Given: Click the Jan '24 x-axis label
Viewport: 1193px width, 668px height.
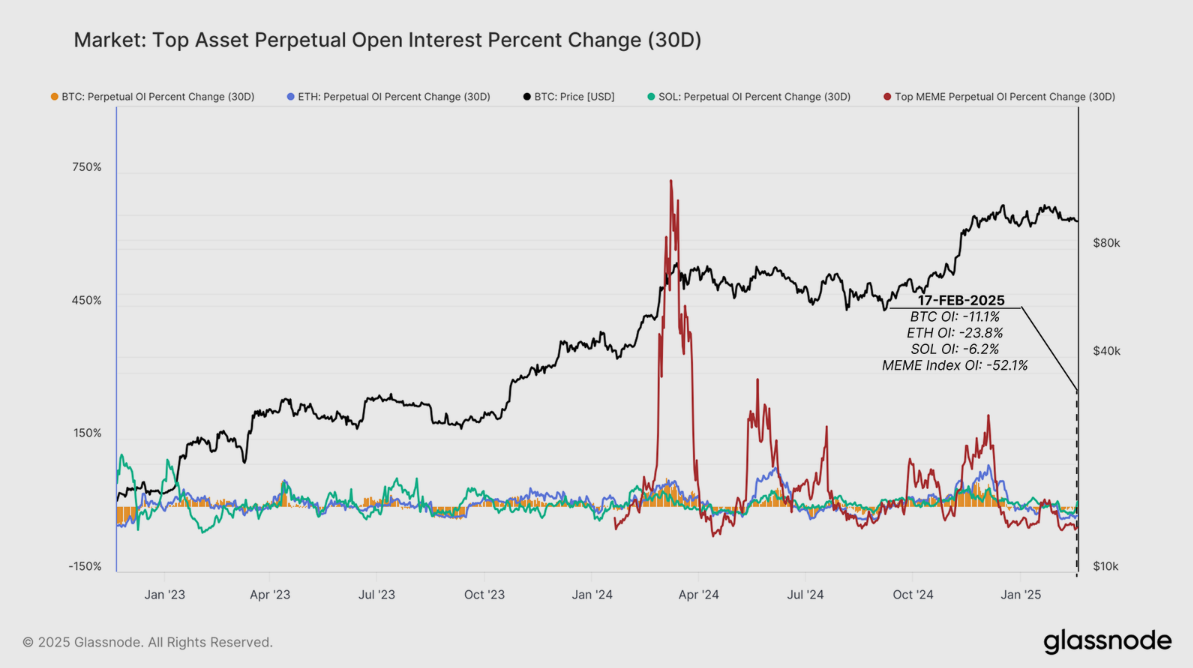Looking at the screenshot, I should (x=592, y=595).
